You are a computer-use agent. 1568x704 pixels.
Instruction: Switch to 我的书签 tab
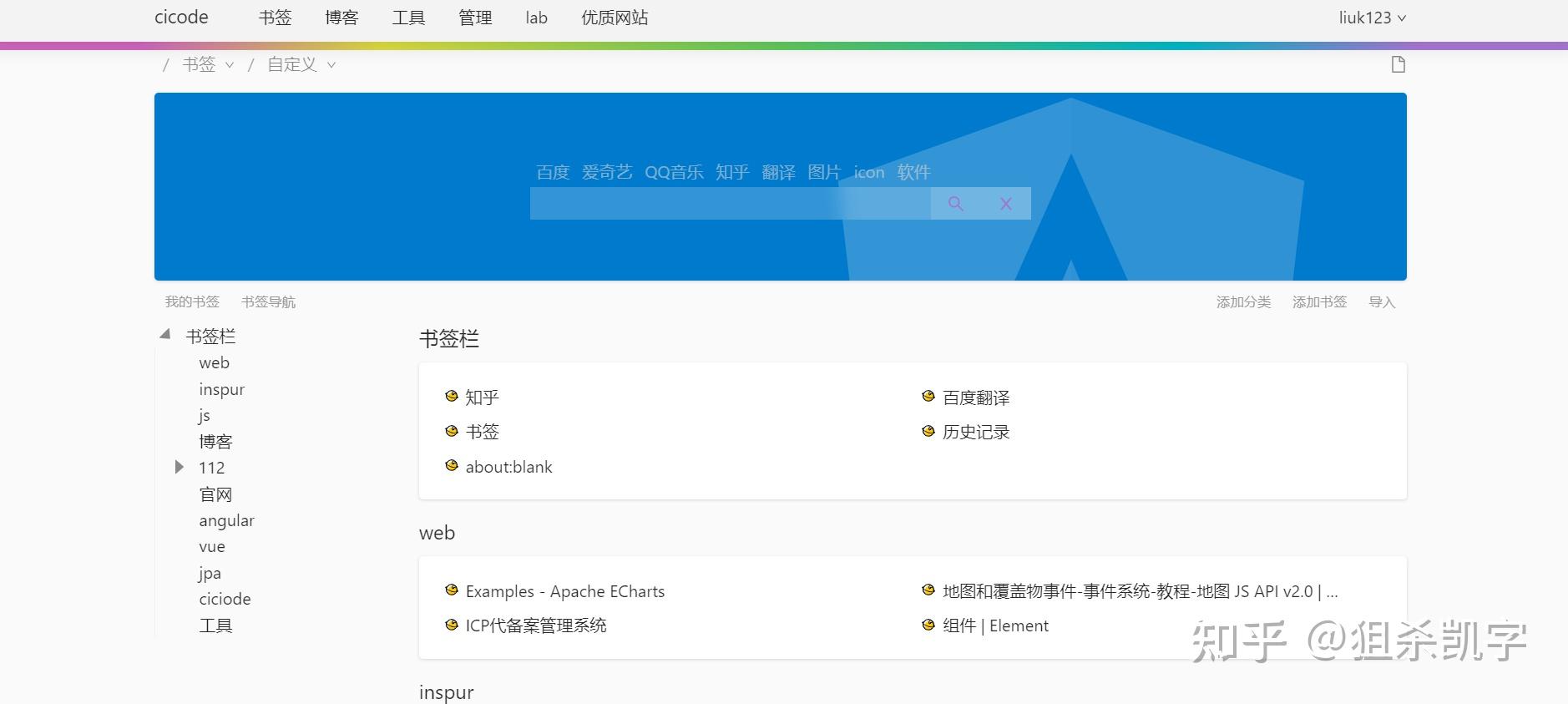(192, 301)
